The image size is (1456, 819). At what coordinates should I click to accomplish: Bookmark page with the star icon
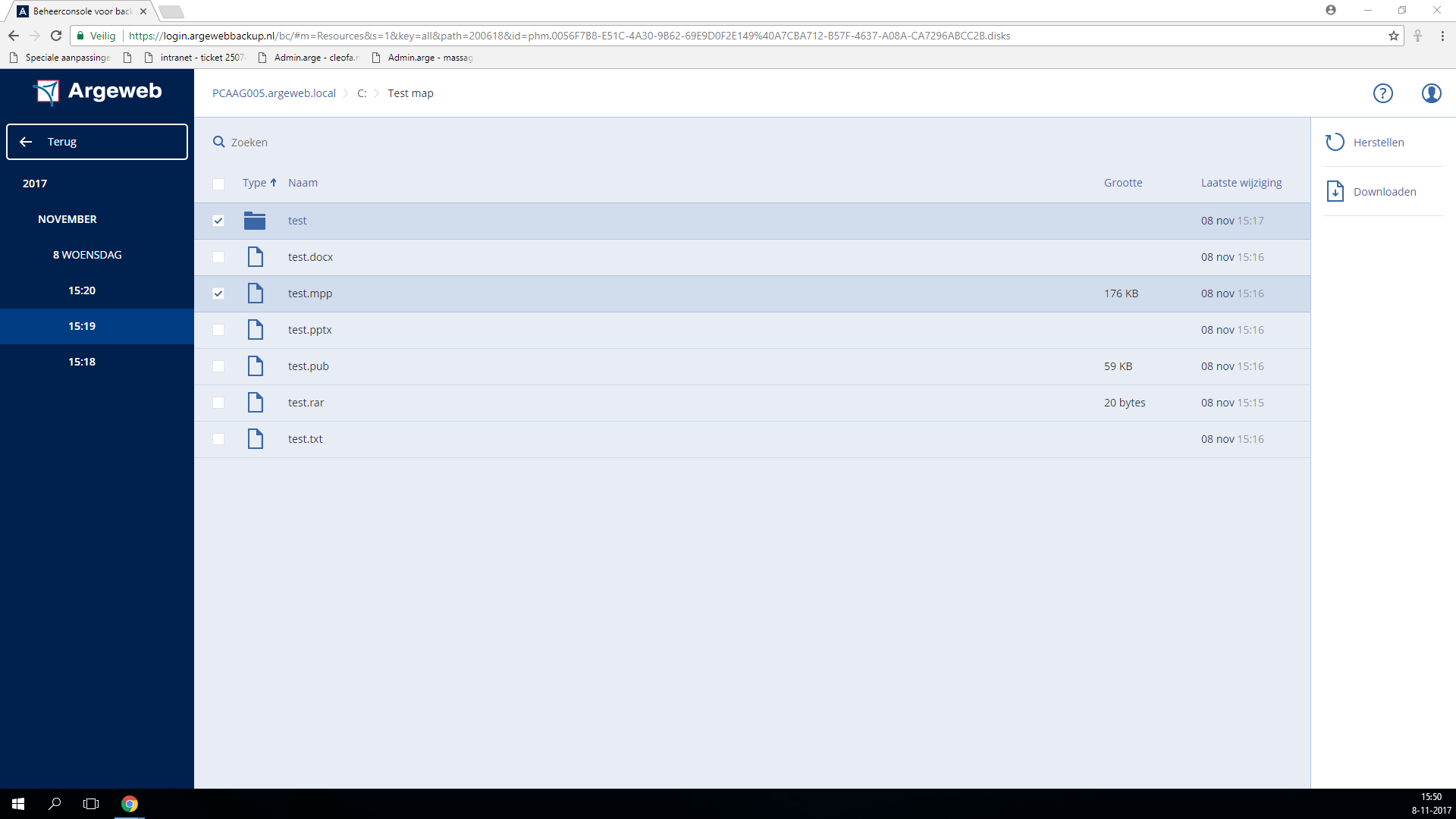[1393, 36]
